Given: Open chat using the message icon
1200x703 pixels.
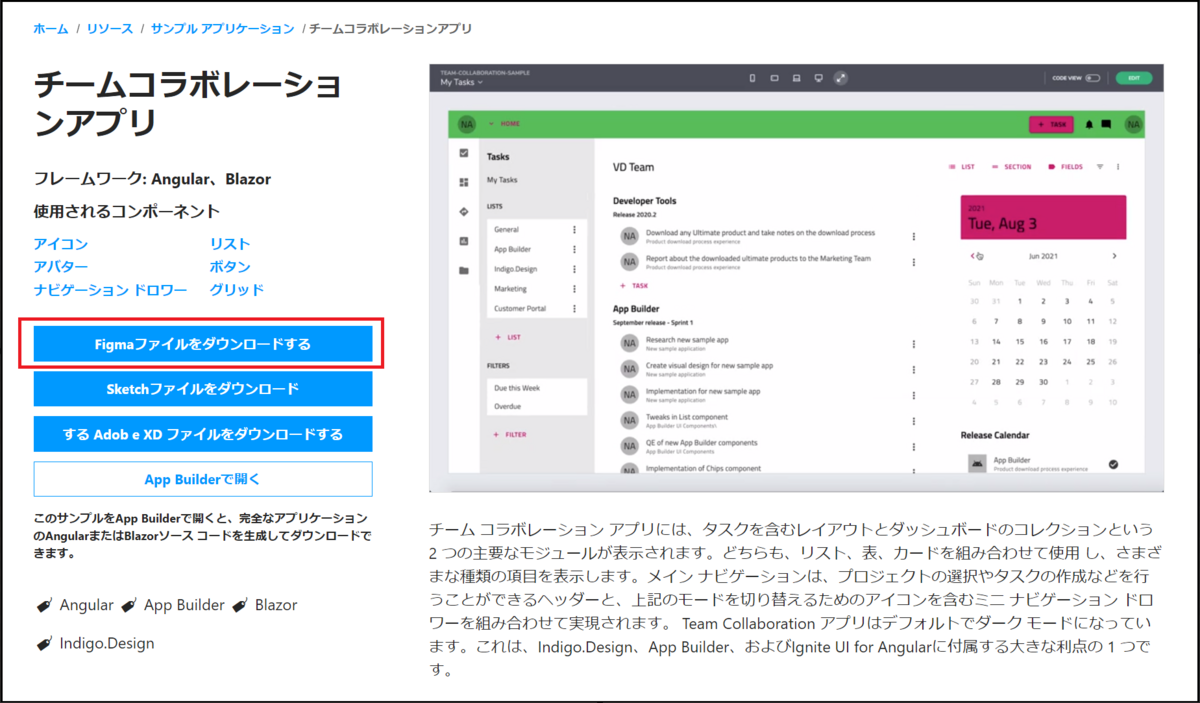Looking at the screenshot, I should click(x=1107, y=124).
